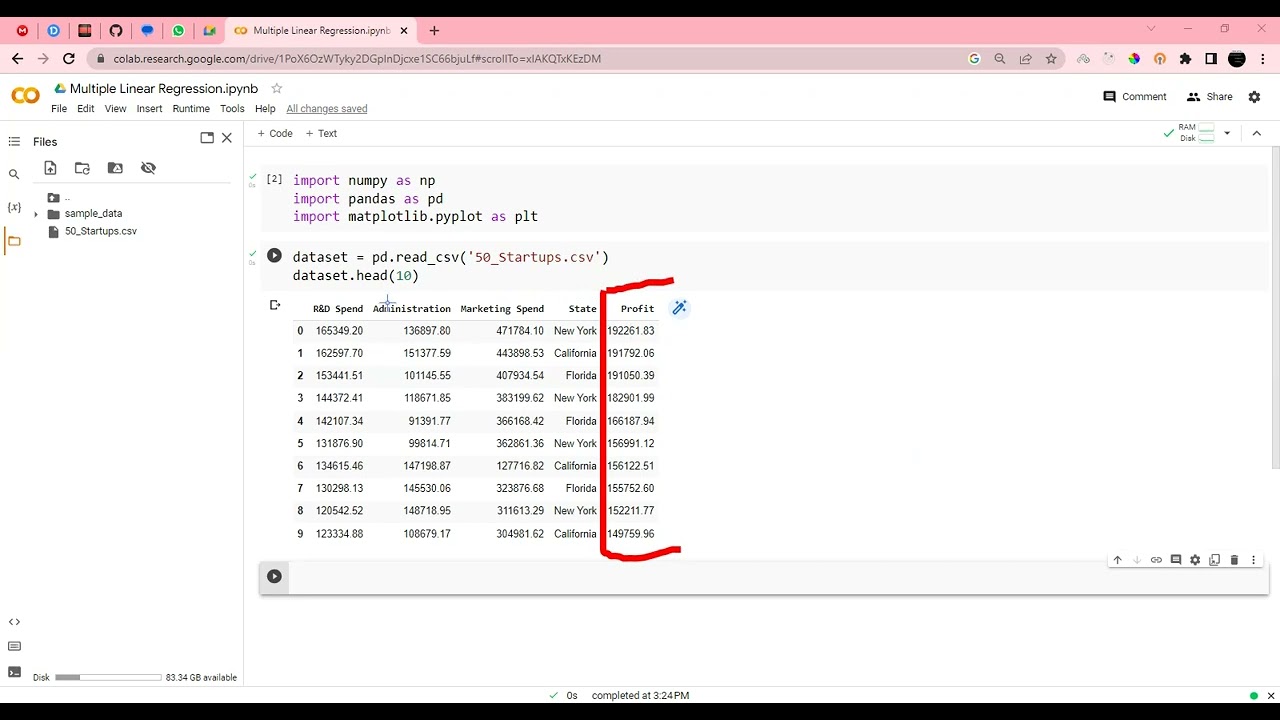The height and width of the screenshot is (720, 1280).
Task: Refresh the file browser listing
Action: 82,168
